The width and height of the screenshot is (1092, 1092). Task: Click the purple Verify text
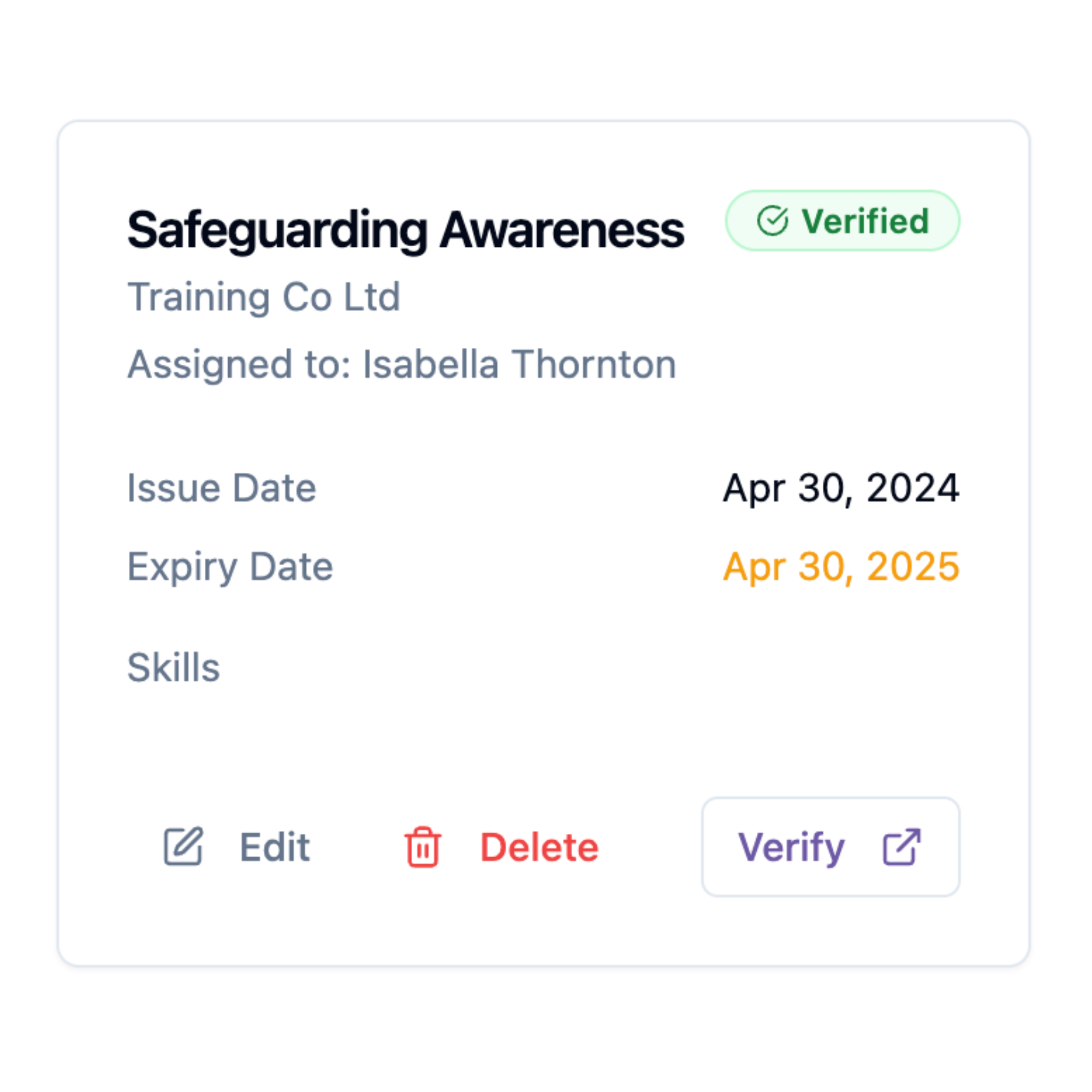[791, 847]
